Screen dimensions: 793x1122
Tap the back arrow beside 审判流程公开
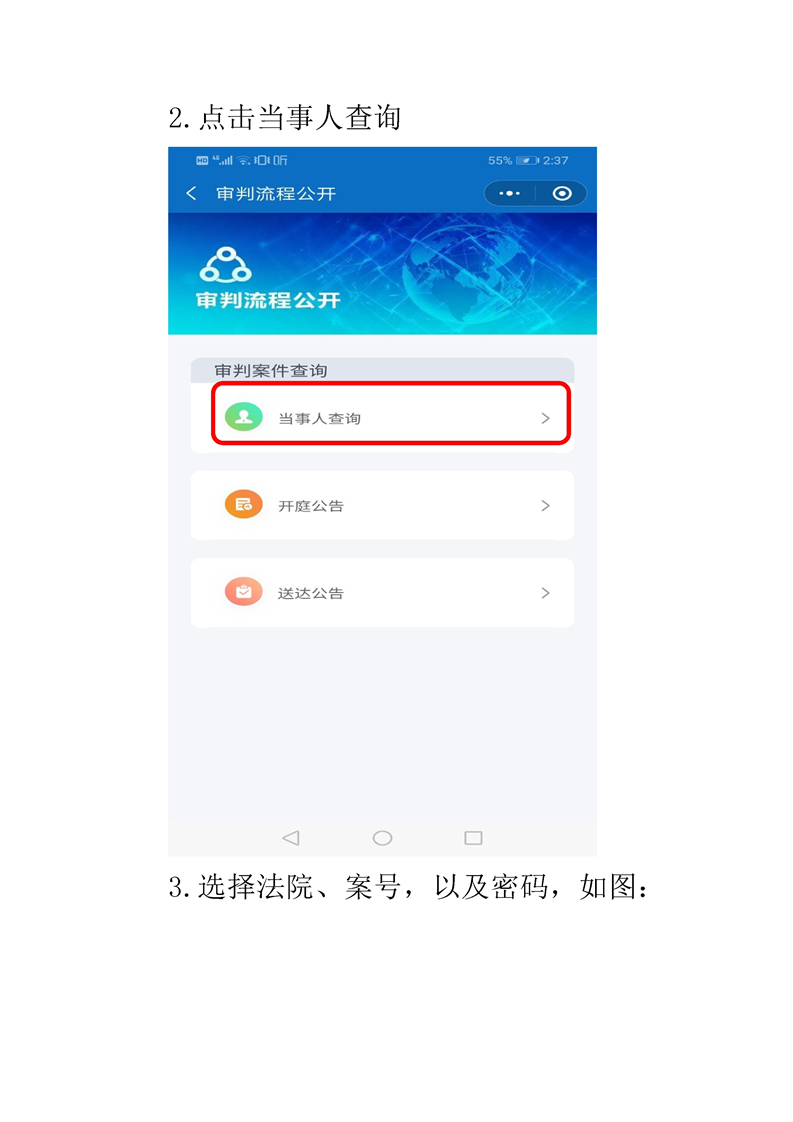pos(191,194)
